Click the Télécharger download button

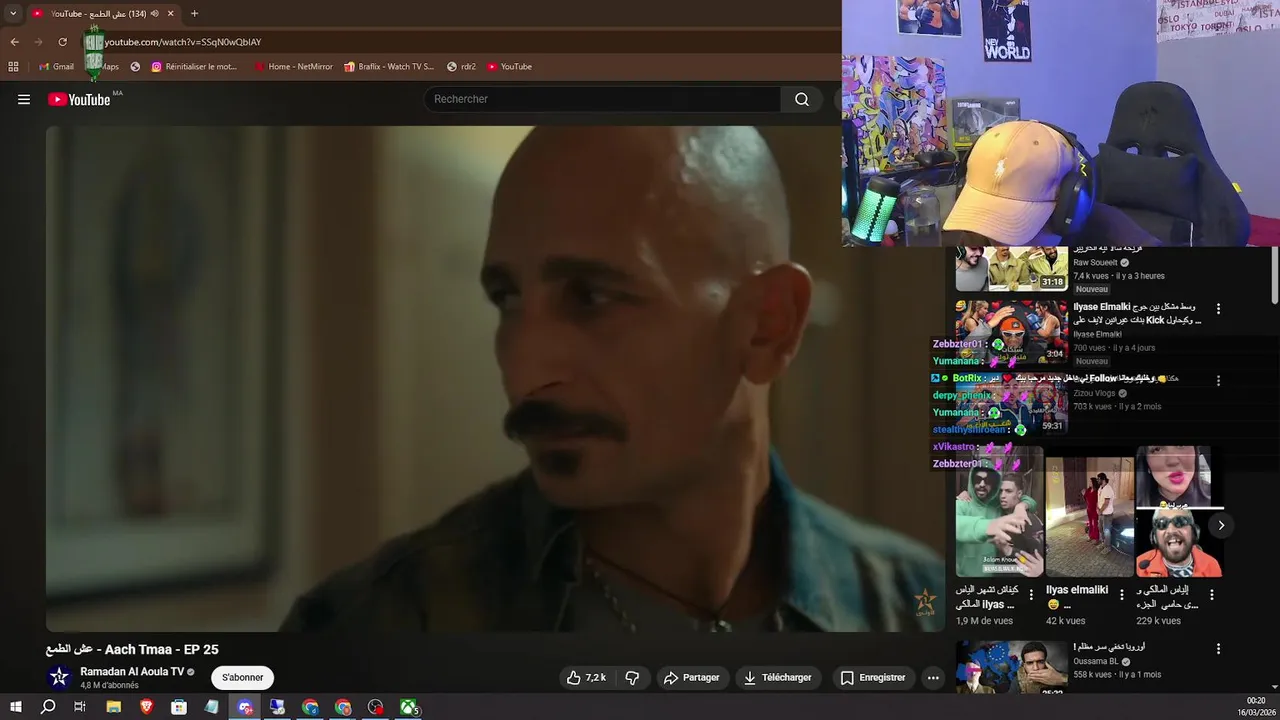777,678
